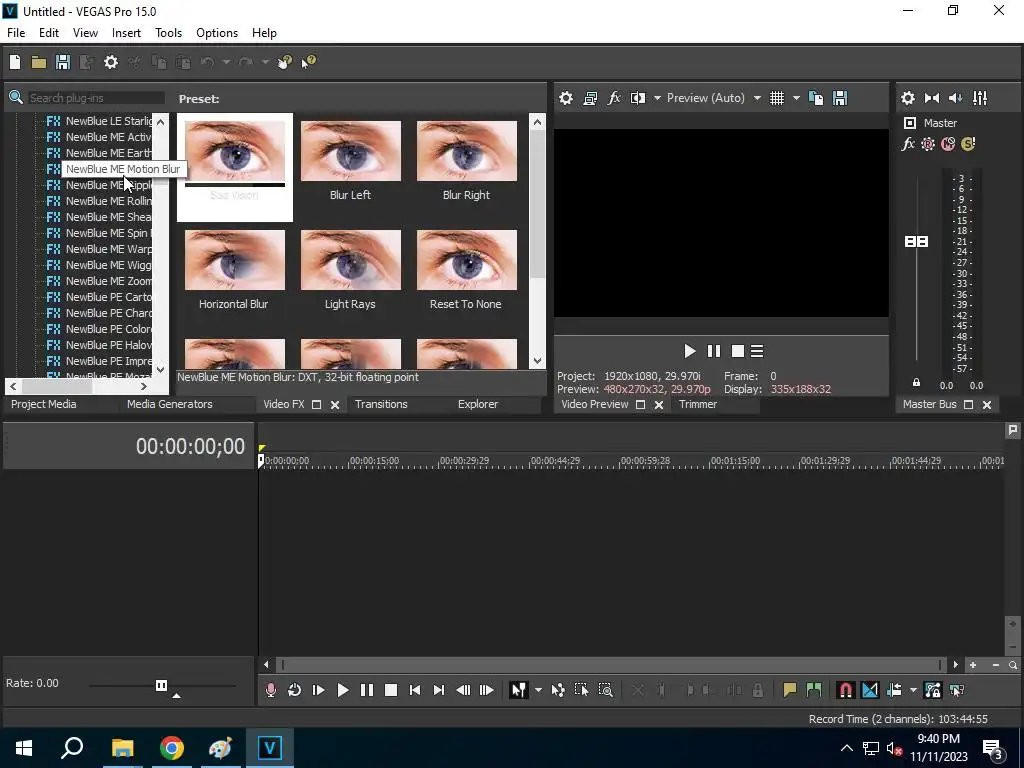Toggle preview on external monitor icon
Screen dimensions: 1024x768
tap(590, 98)
